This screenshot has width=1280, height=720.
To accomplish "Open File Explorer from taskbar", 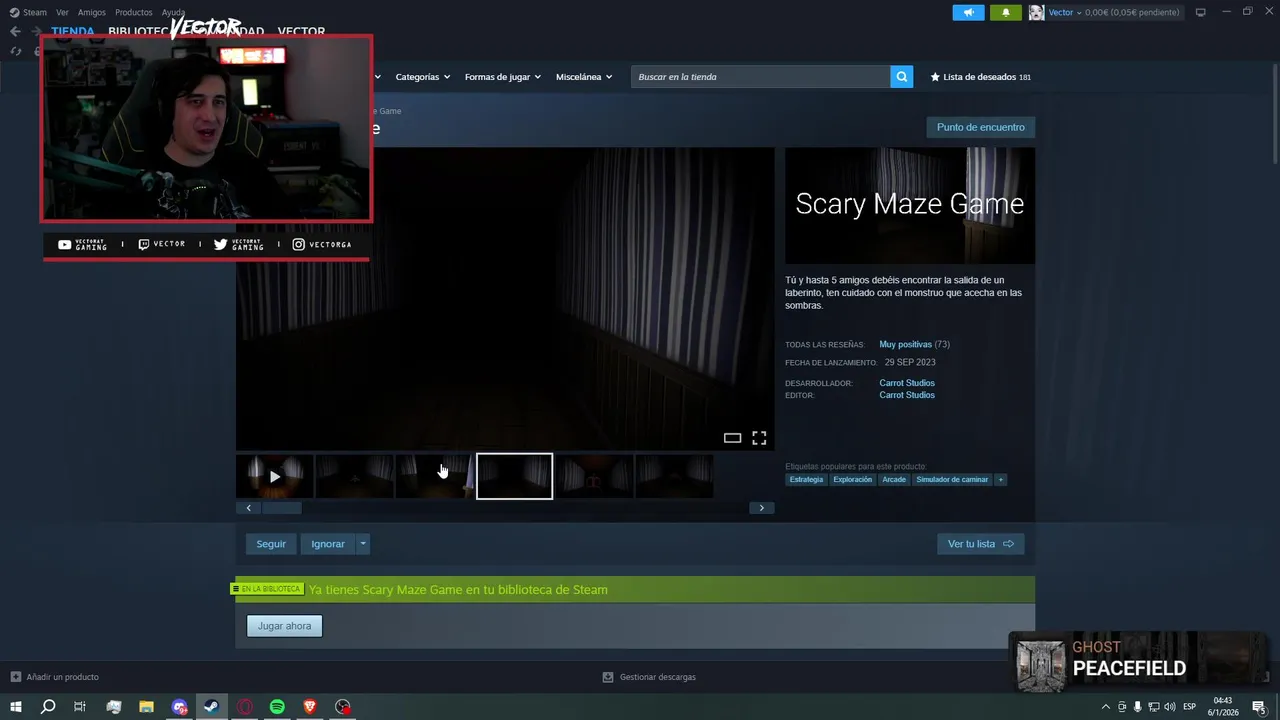I will click(146, 707).
